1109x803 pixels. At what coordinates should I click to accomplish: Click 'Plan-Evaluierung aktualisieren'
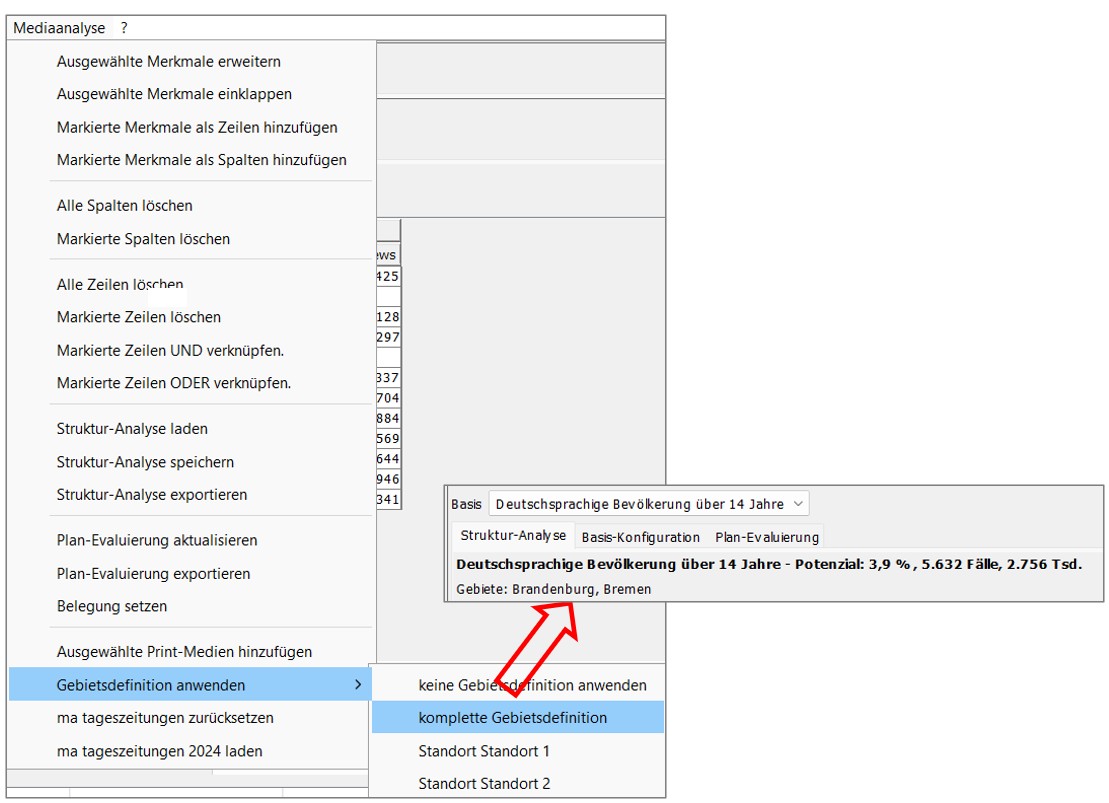pyautogui.click(x=157, y=540)
